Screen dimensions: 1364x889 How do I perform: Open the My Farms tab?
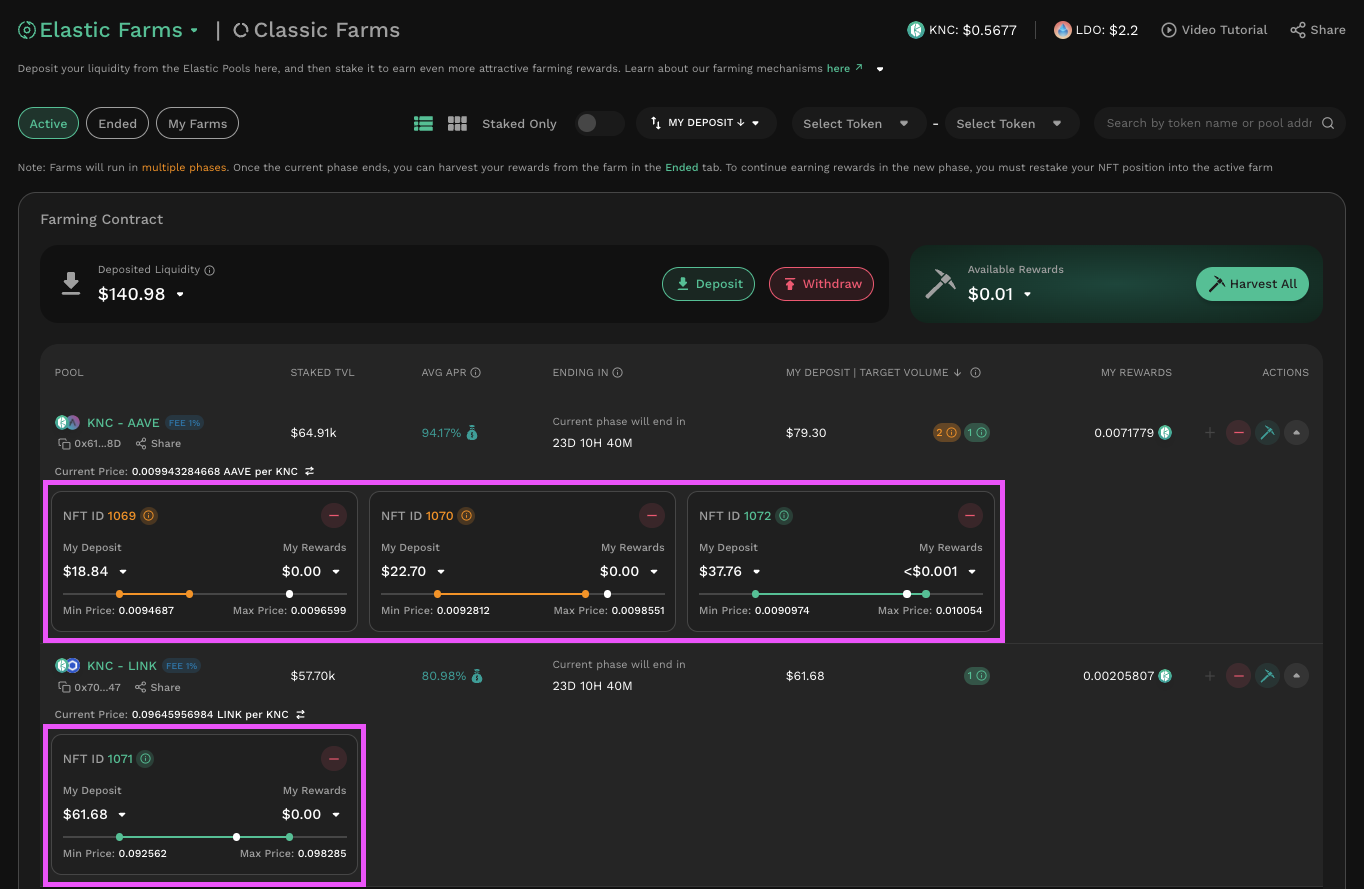click(197, 123)
